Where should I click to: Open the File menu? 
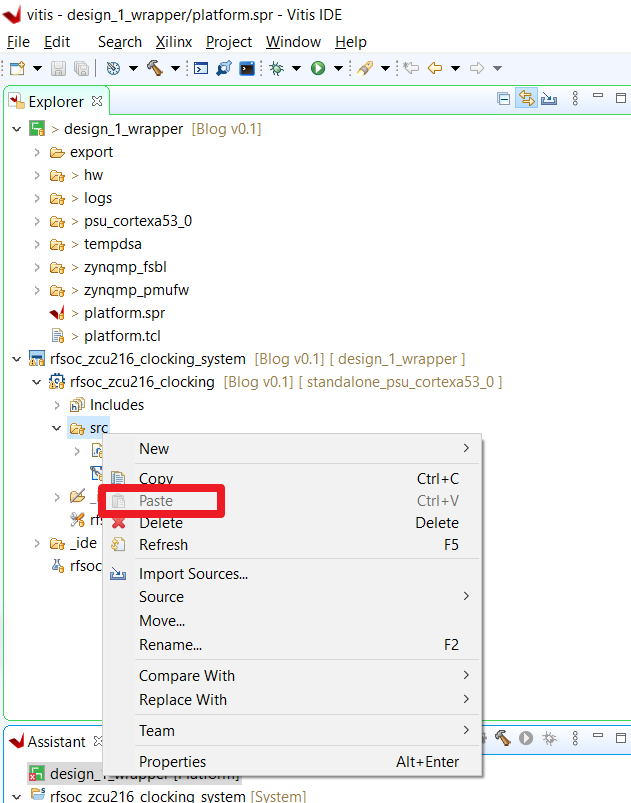coord(18,42)
